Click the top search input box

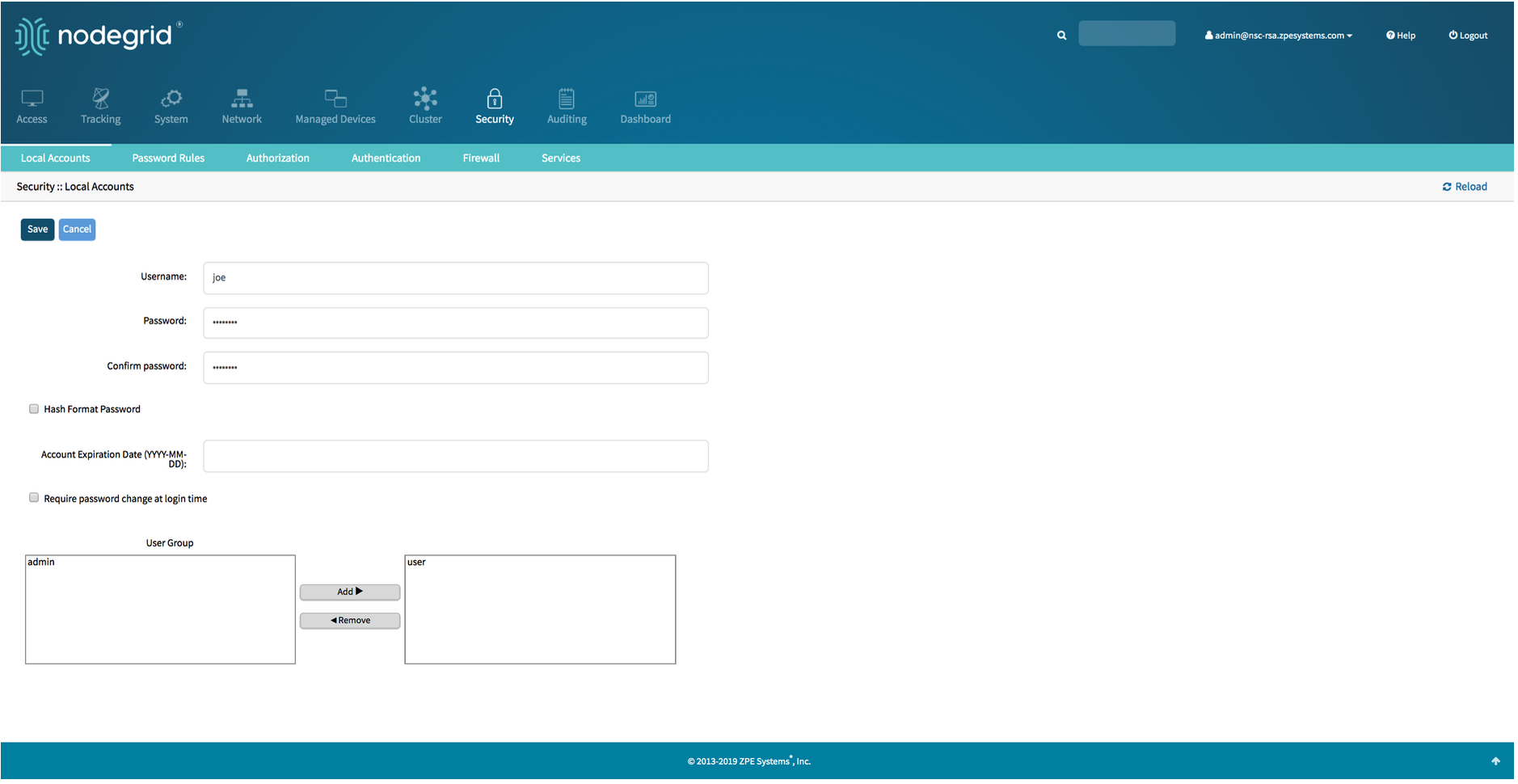coord(1127,34)
